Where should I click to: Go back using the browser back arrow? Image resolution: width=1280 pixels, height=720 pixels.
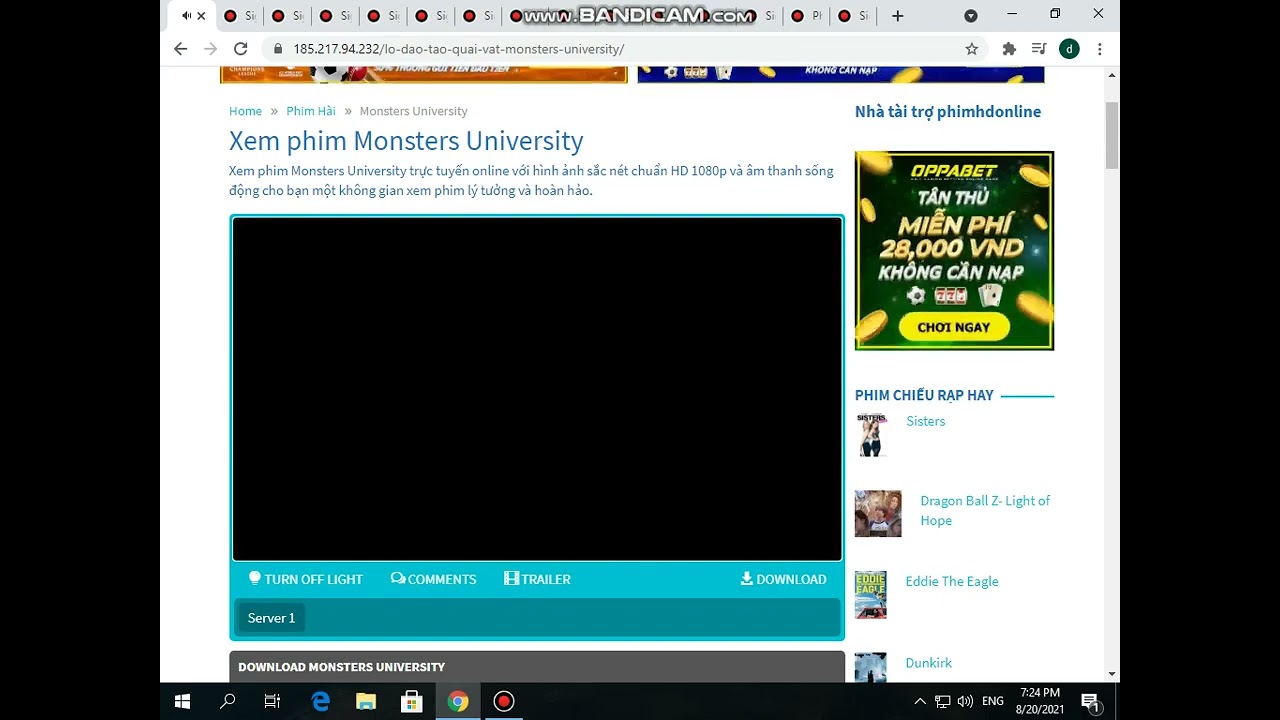180,48
